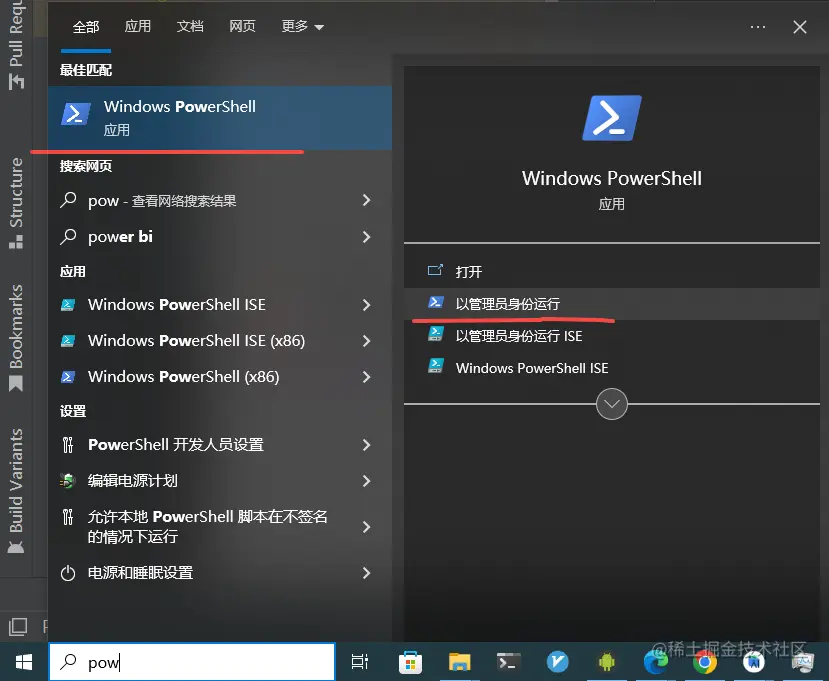Open 电源和睡眠设置 settings result
This screenshot has width=829, height=681.
click(219, 573)
